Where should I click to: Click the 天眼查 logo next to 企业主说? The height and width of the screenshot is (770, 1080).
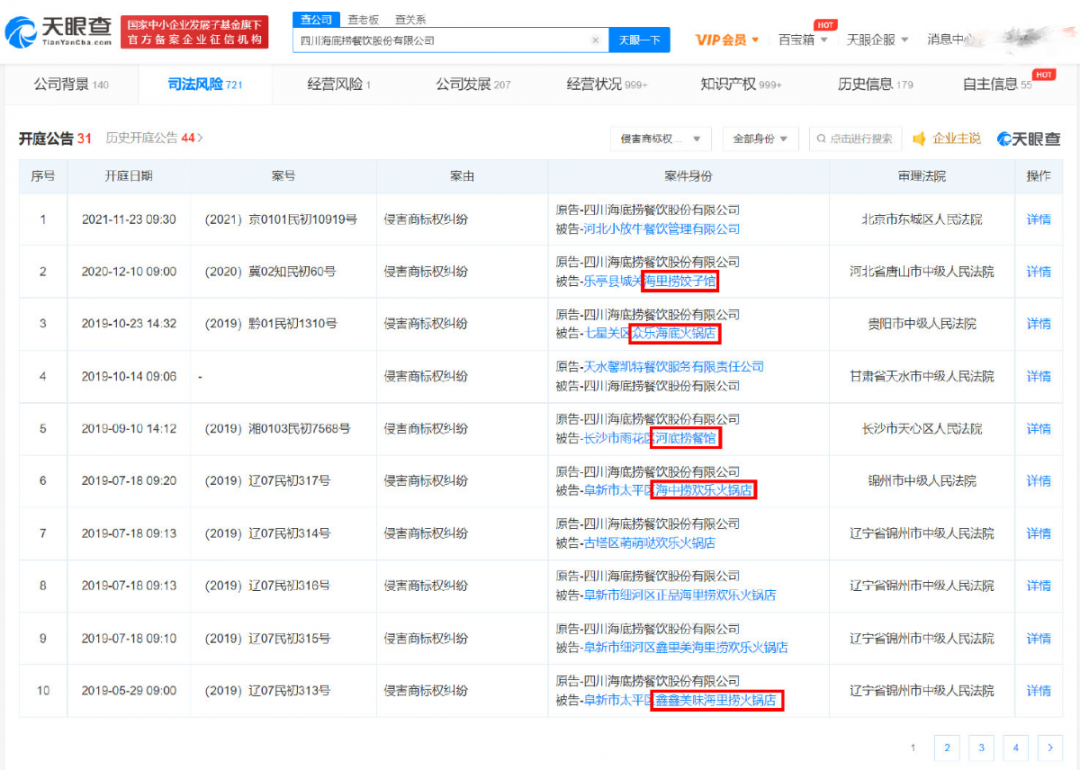pyautogui.click(x=1030, y=138)
